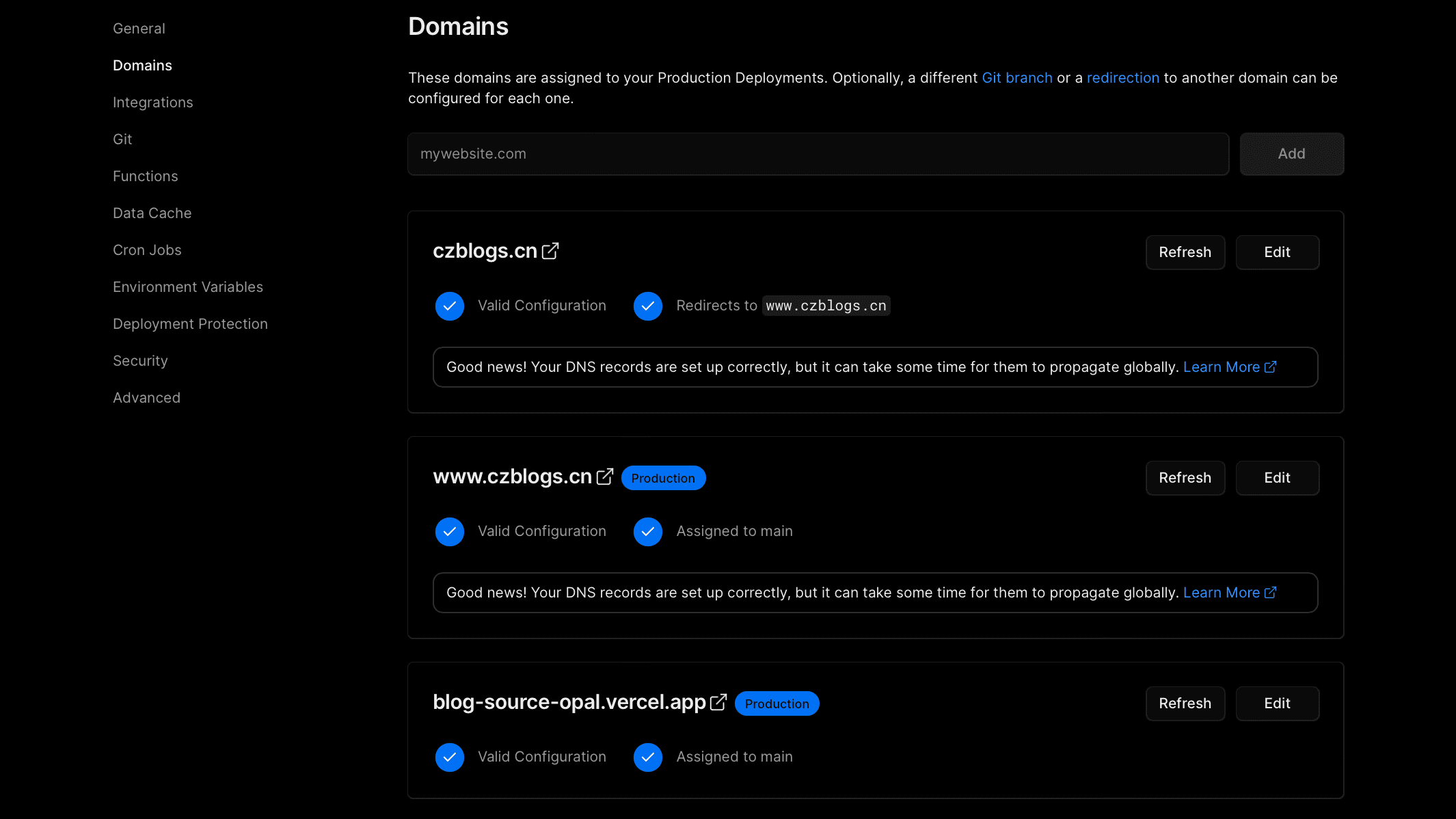The image size is (1456, 819).
Task: Refresh the czblogs.cn domain
Action: pyautogui.click(x=1185, y=252)
